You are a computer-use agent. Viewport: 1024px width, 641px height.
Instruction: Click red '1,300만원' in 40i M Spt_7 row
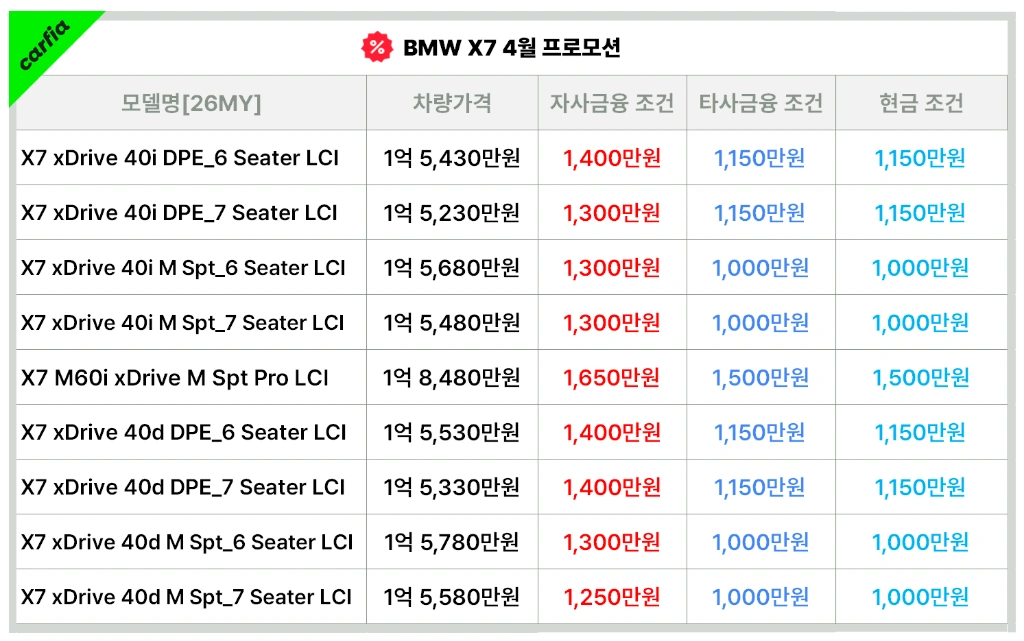coord(612,322)
